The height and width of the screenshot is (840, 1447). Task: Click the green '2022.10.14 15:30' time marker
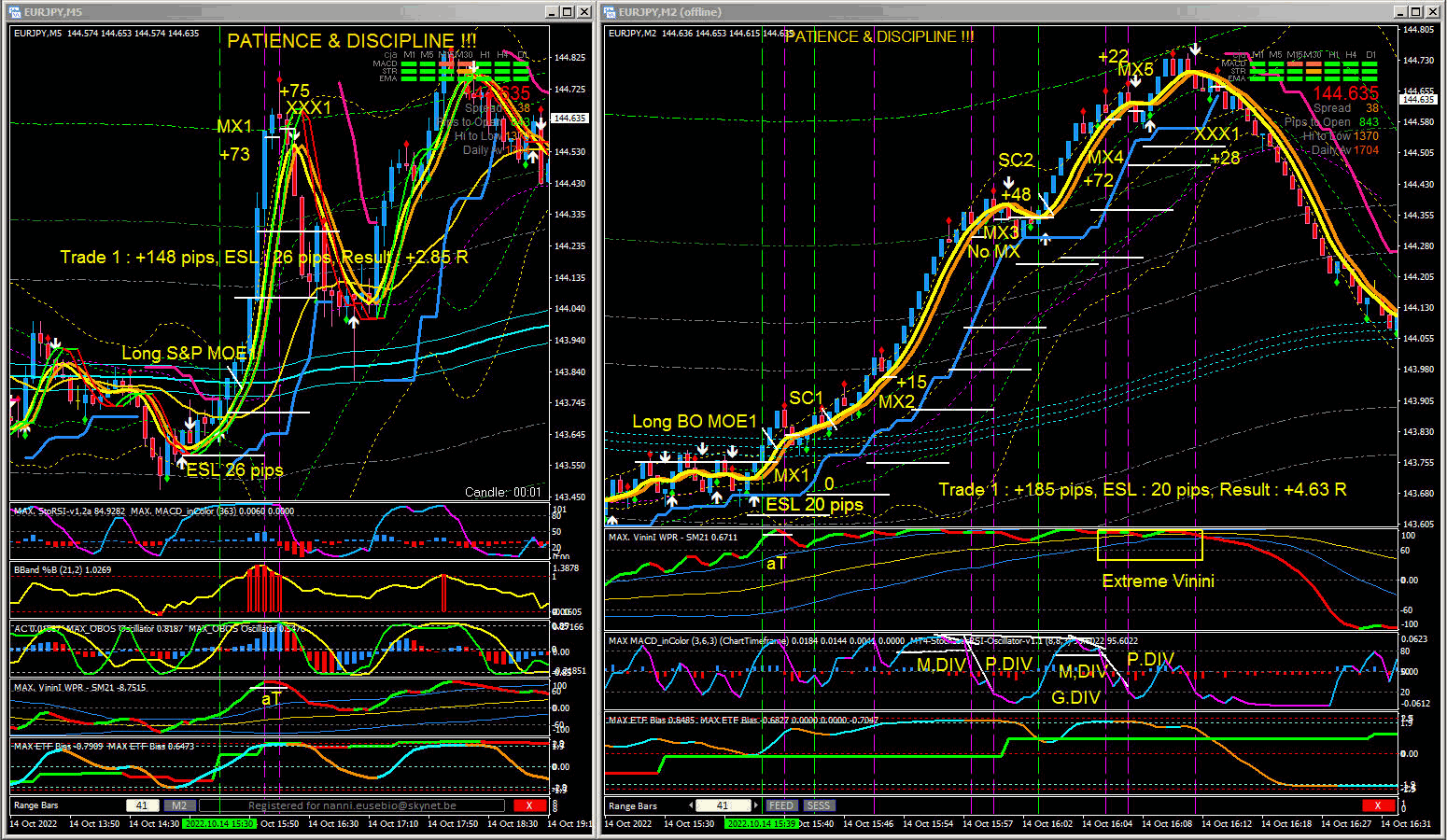click(219, 824)
